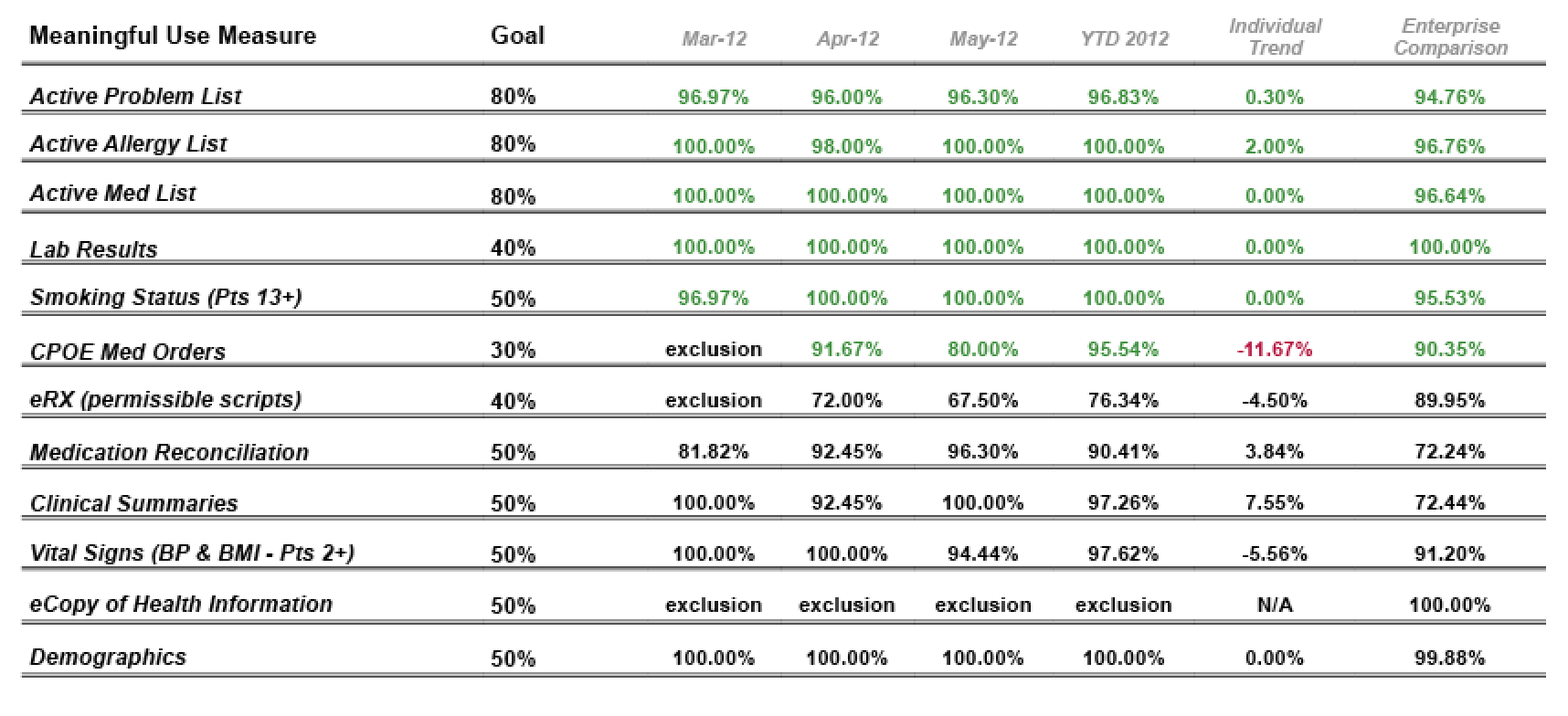Select the Enterprise Comparison column header
This screenshot has height=716, width=1568.
(x=1450, y=37)
